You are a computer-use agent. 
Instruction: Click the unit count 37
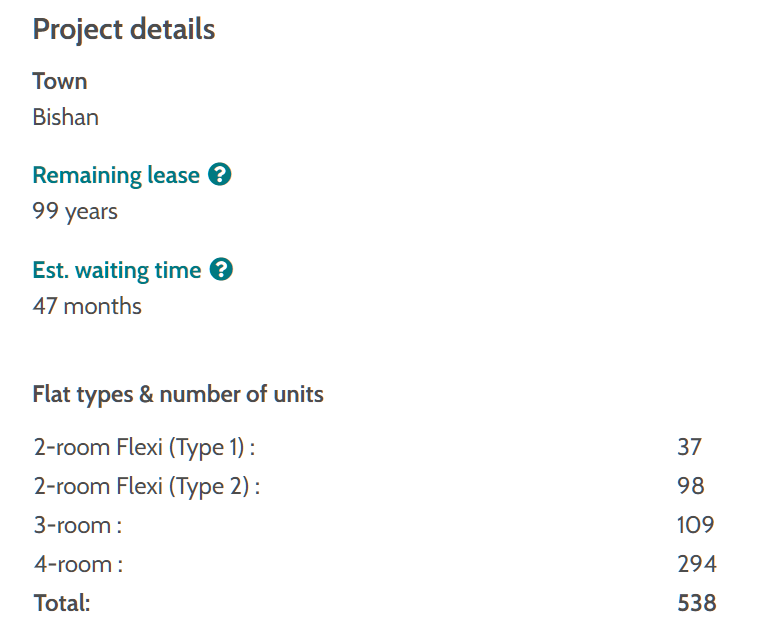689,447
